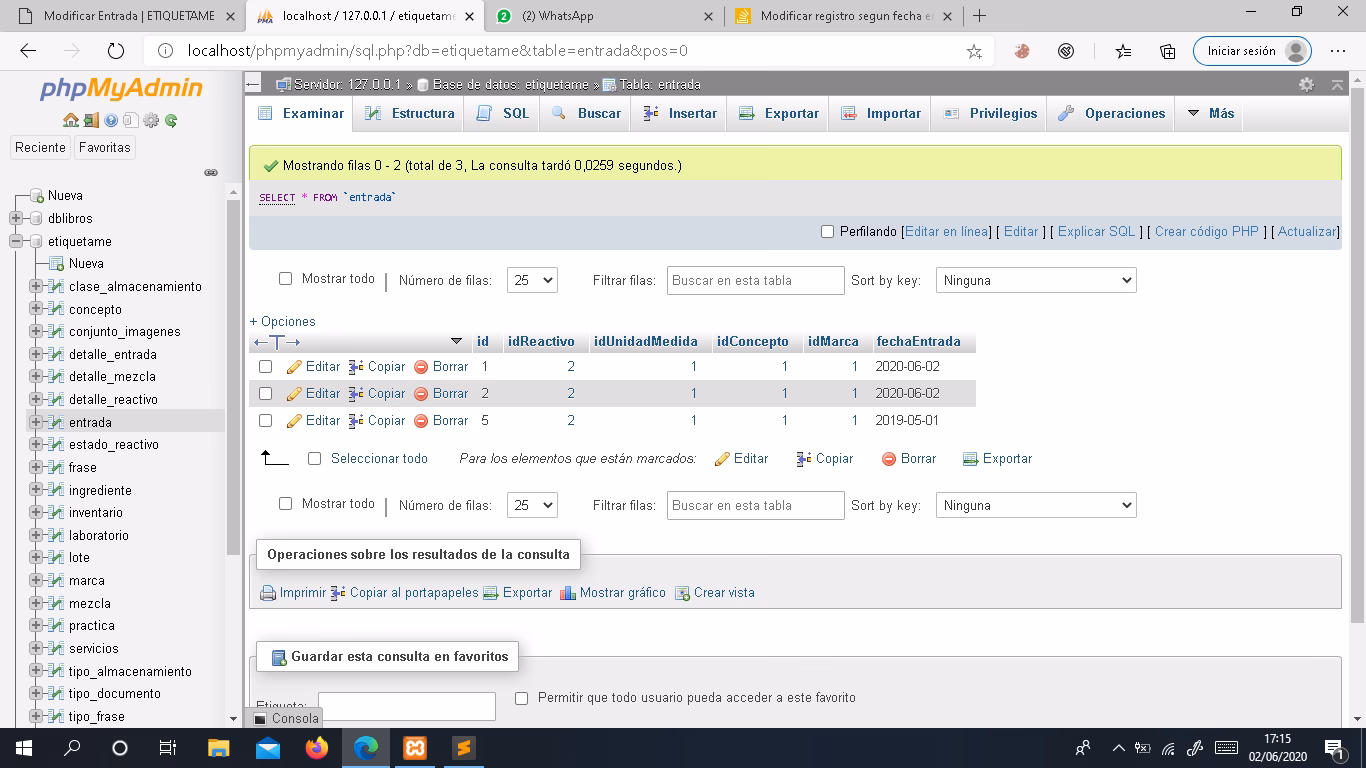Viewport: 1366px width, 768px height.
Task: Open the Más tab dropdown
Action: 1210,113
